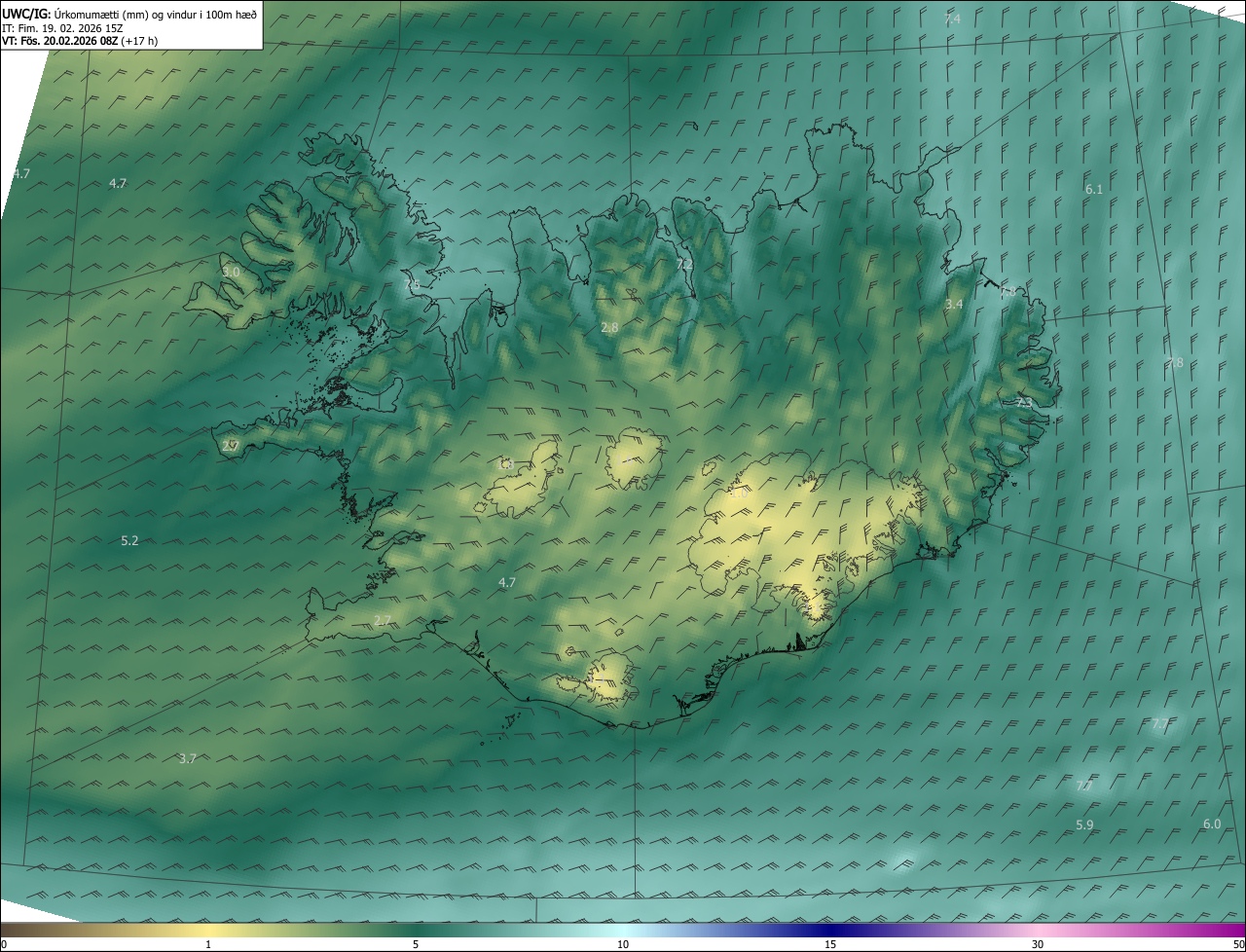The image size is (1246, 952).
Task: Select the 7.3 label in the Eastfjords
Action: coord(1024,402)
